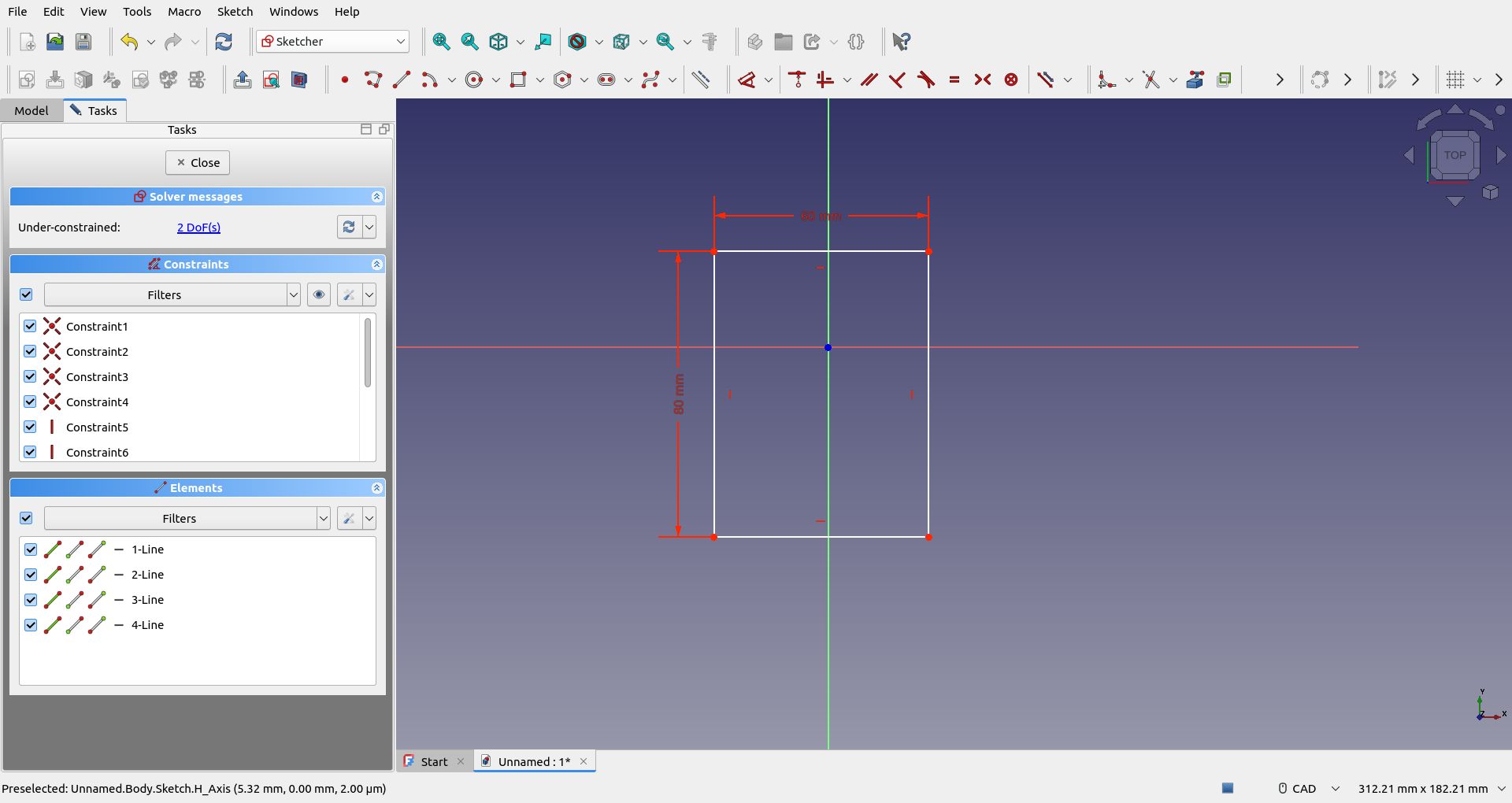
Task: Fit all content zoom icon
Action: pos(441,42)
